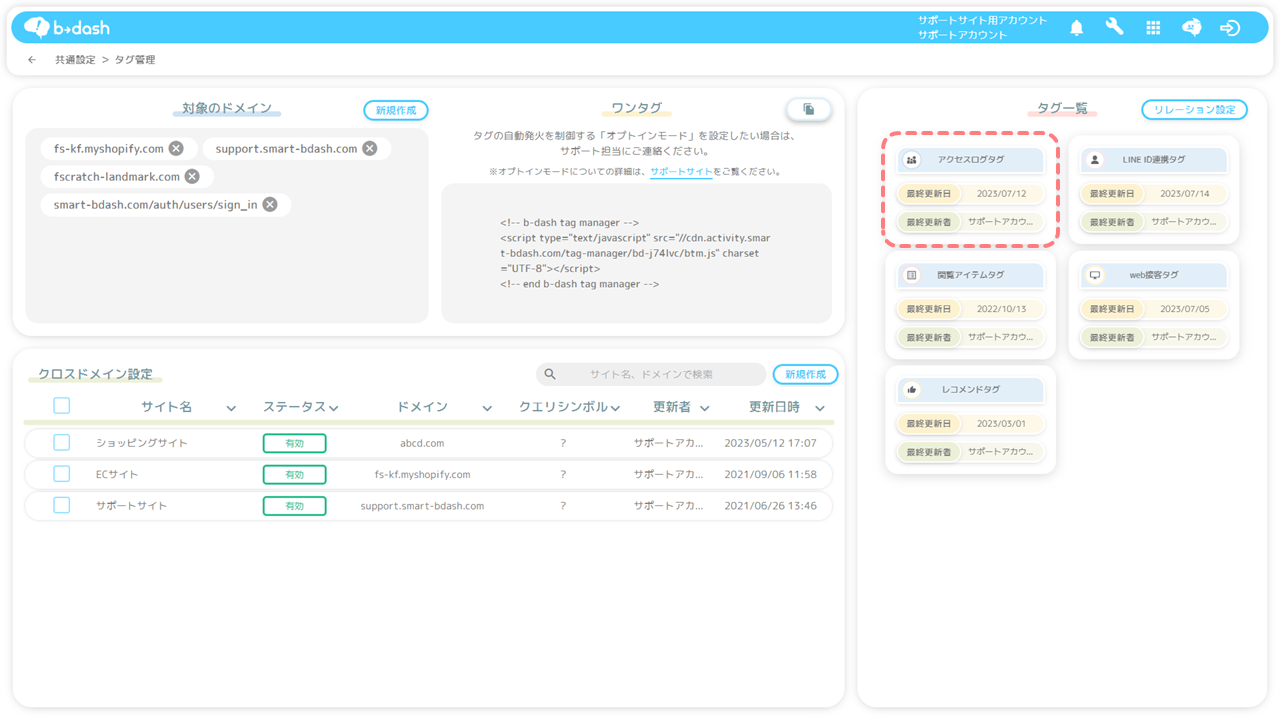Remove fscratch-landmark.com domain chip
1280x720 pixels.
tap(192, 176)
